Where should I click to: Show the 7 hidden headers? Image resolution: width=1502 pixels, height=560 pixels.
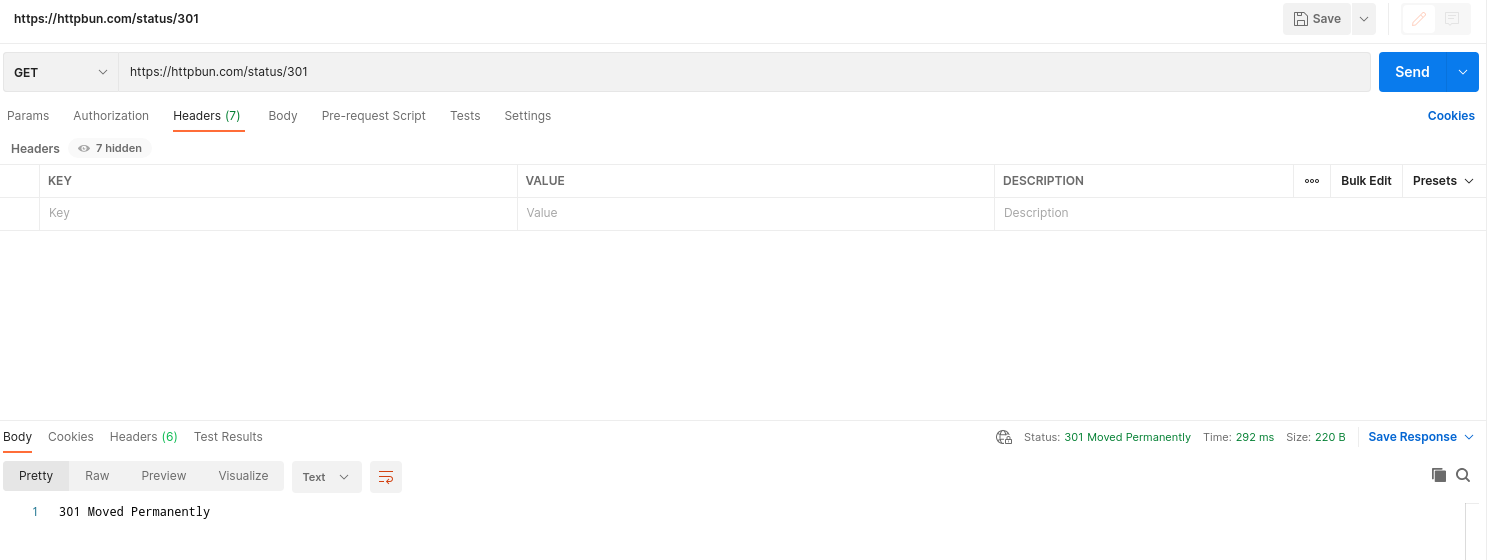pos(110,148)
